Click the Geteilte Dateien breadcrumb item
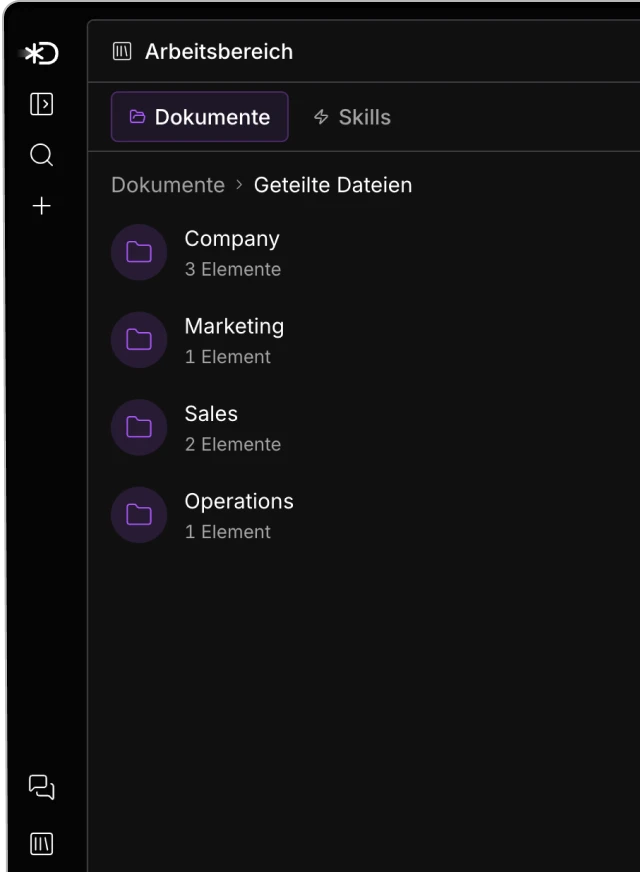The height and width of the screenshot is (872, 640). [x=332, y=185]
